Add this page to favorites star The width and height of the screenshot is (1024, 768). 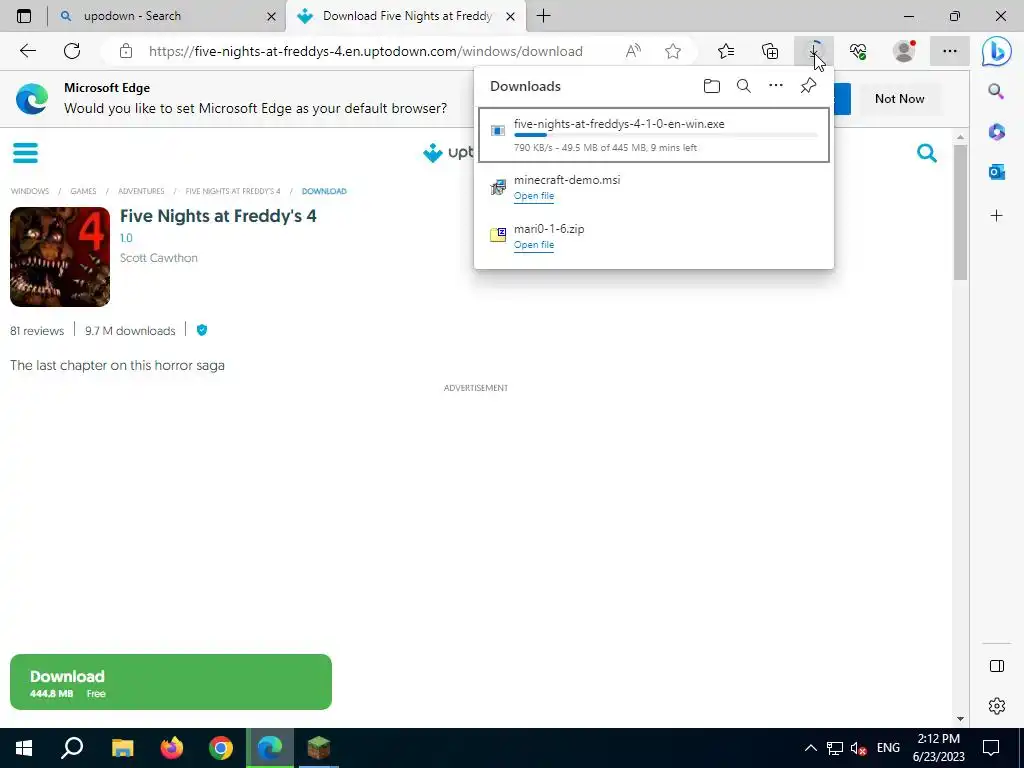(x=673, y=51)
